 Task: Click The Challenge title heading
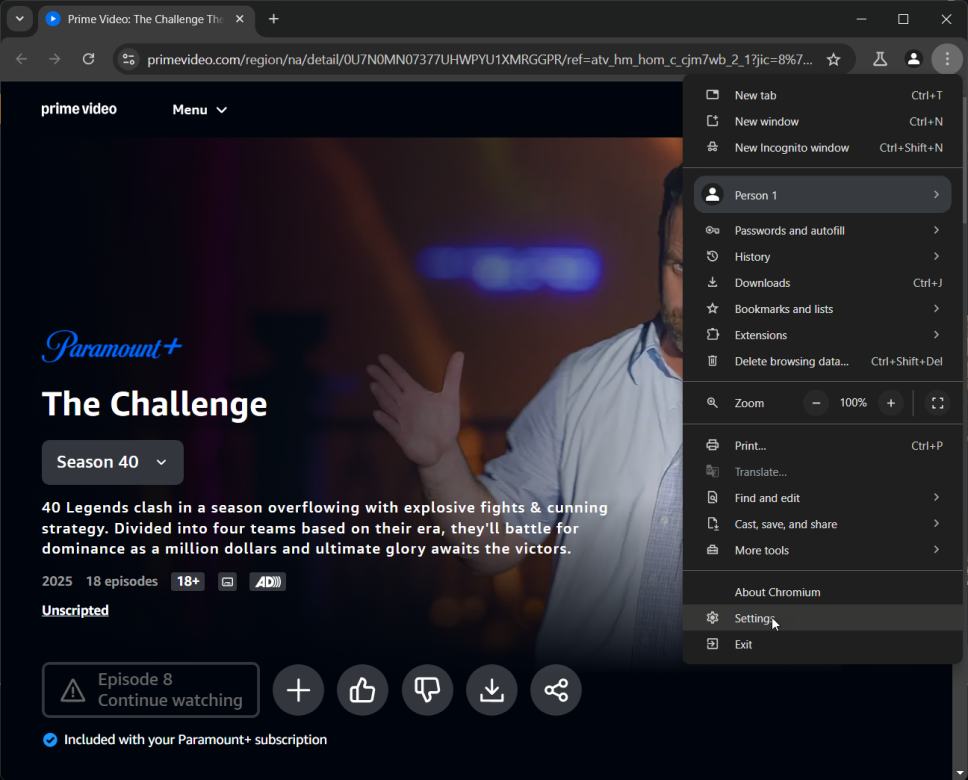coord(154,405)
